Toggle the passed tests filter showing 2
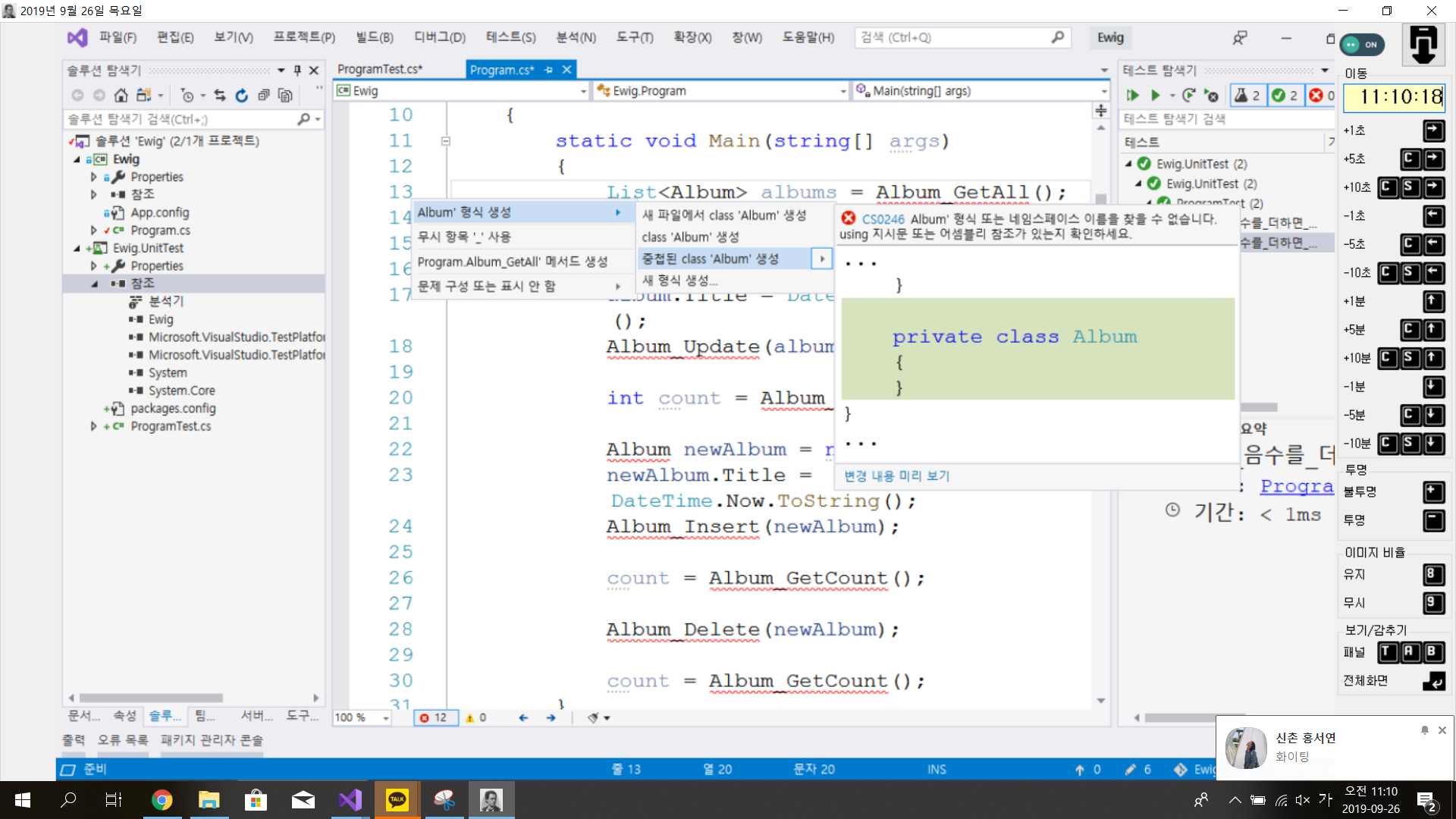Image resolution: width=1456 pixels, height=819 pixels. (1285, 96)
